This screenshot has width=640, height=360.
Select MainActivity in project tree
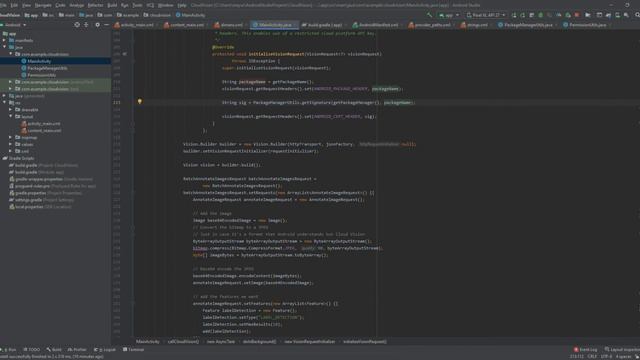[39, 61]
